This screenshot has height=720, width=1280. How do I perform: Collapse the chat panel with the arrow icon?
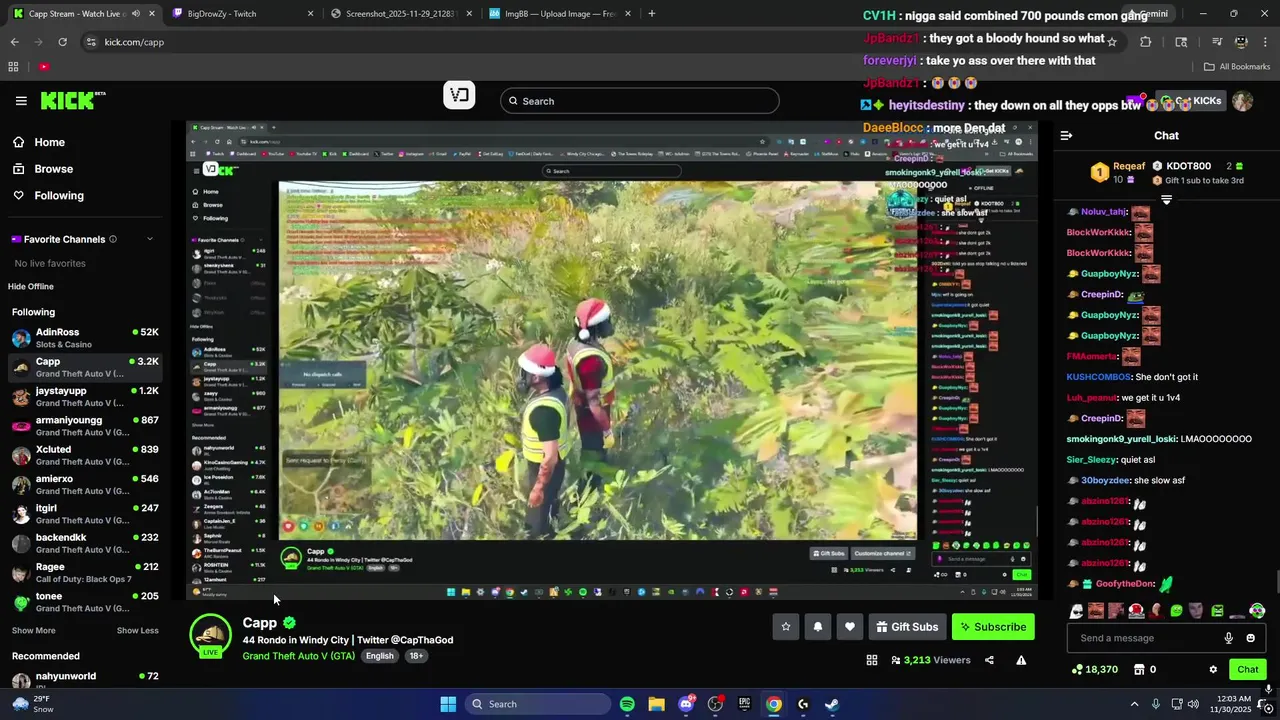pyautogui.click(x=1066, y=135)
